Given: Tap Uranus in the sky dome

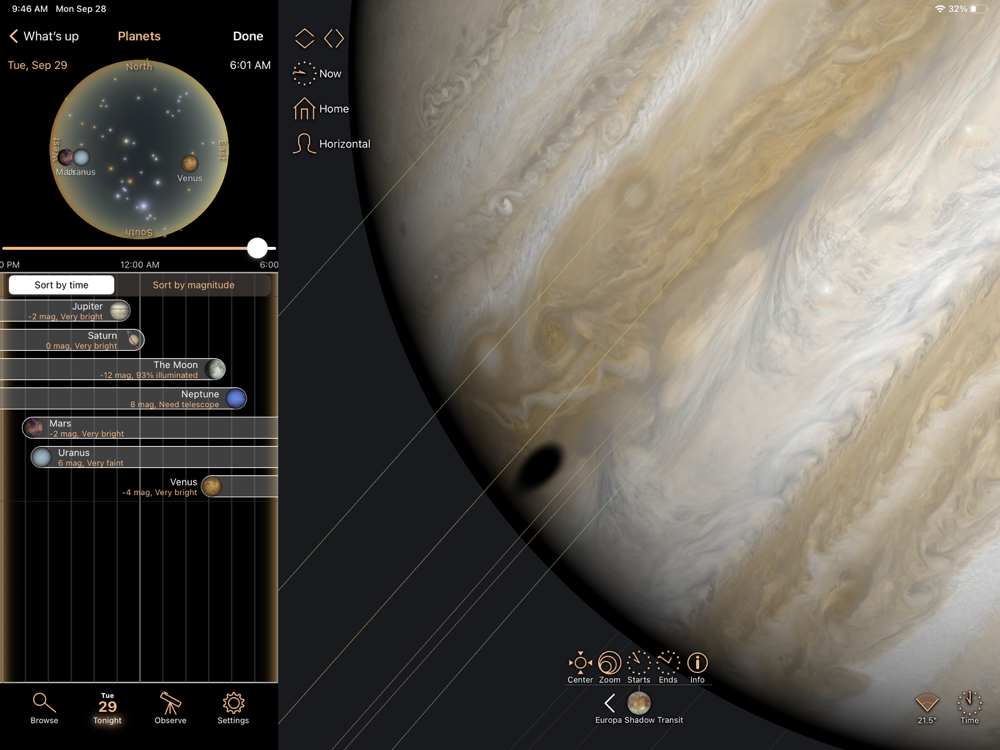Looking at the screenshot, I should (81, 158).
